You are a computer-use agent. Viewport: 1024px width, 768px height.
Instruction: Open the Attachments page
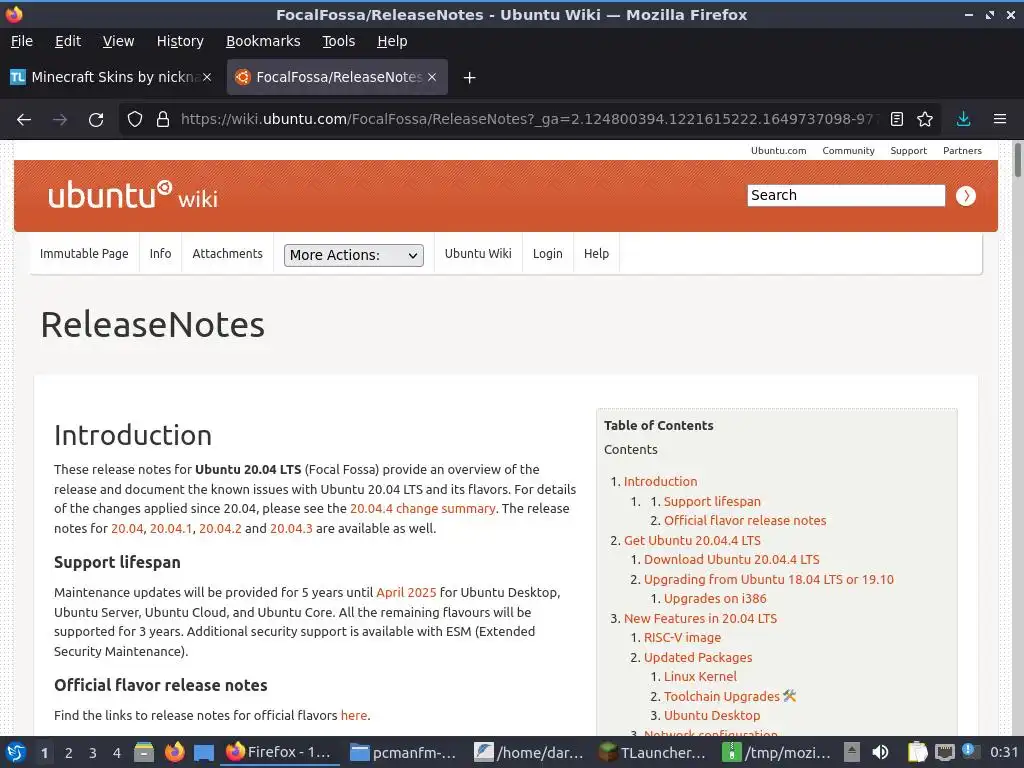pos(227,253)
